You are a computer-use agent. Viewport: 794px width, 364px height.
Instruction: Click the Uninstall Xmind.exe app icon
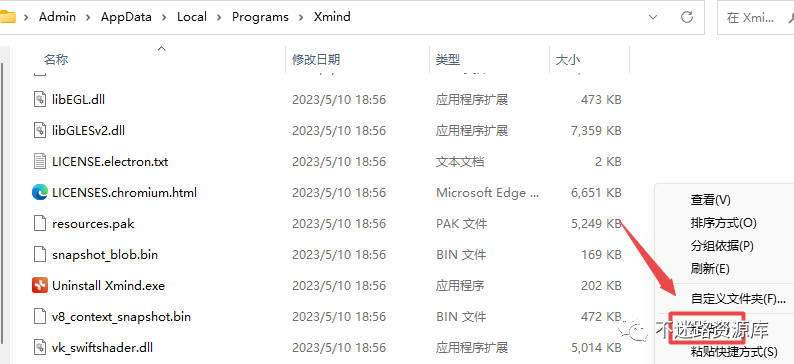(x=40, y=286)
